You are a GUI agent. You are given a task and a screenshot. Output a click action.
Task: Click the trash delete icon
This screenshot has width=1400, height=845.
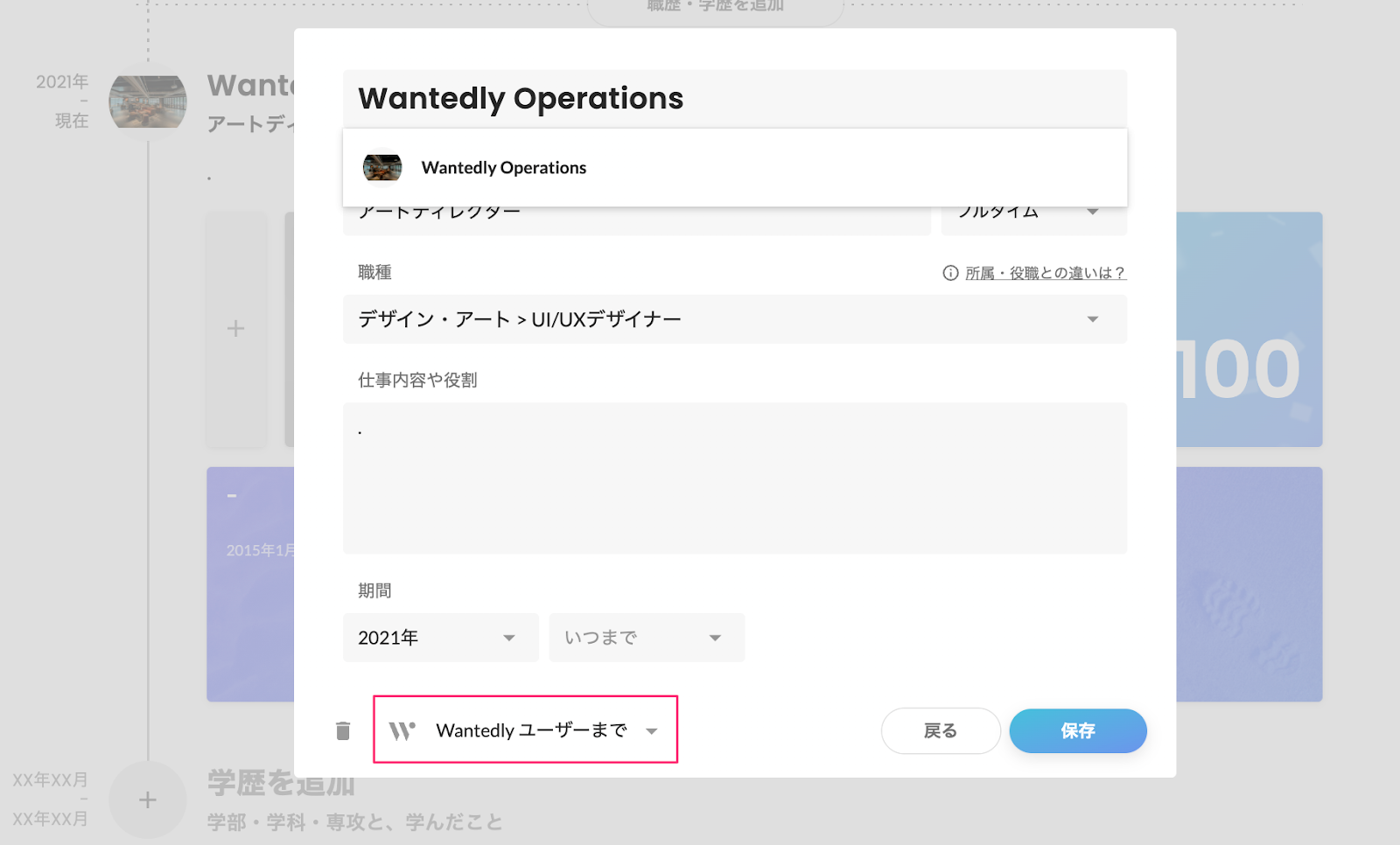pyautogui.click(x=343, y=730)
